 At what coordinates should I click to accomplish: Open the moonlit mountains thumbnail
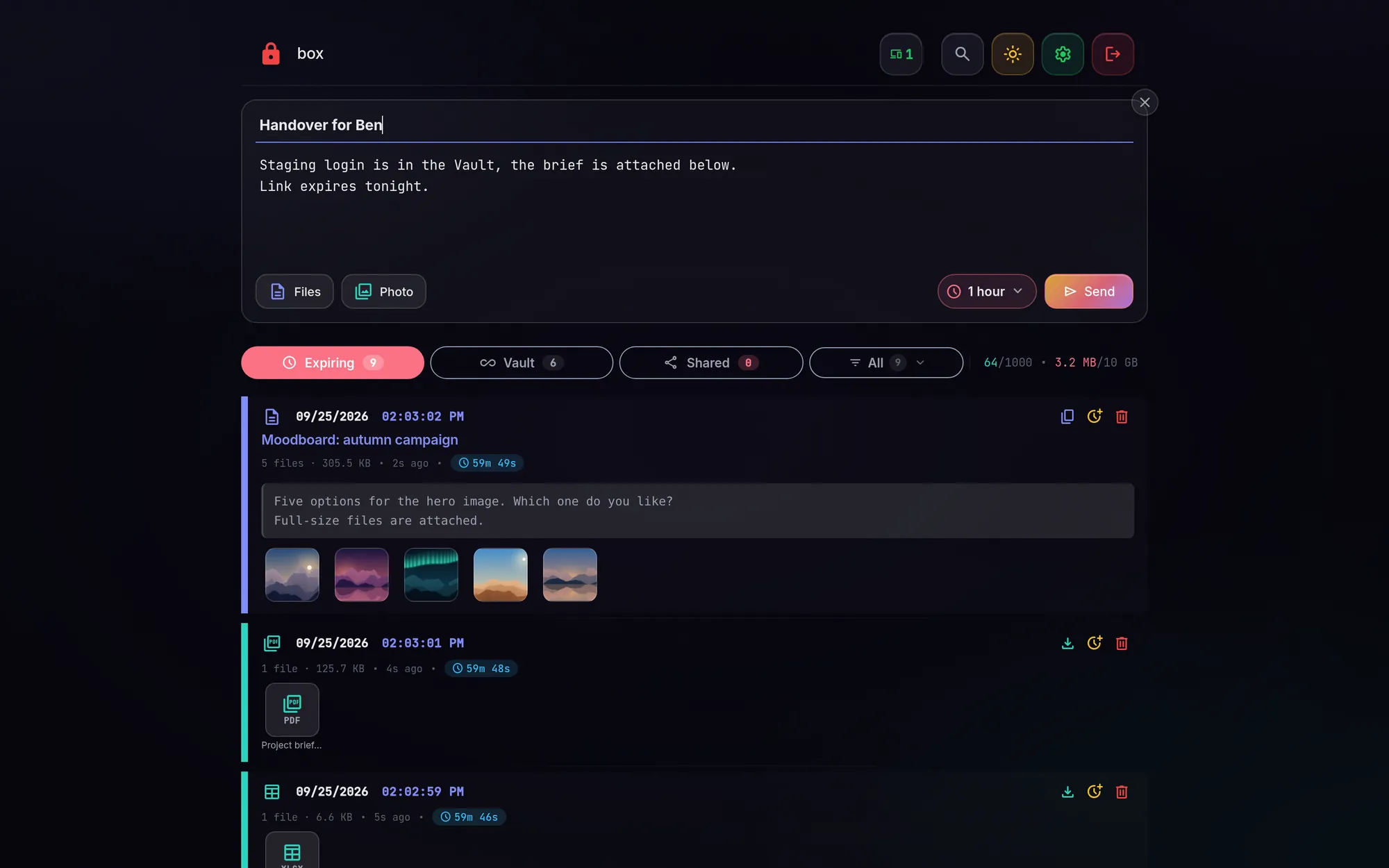coord(292,575)
